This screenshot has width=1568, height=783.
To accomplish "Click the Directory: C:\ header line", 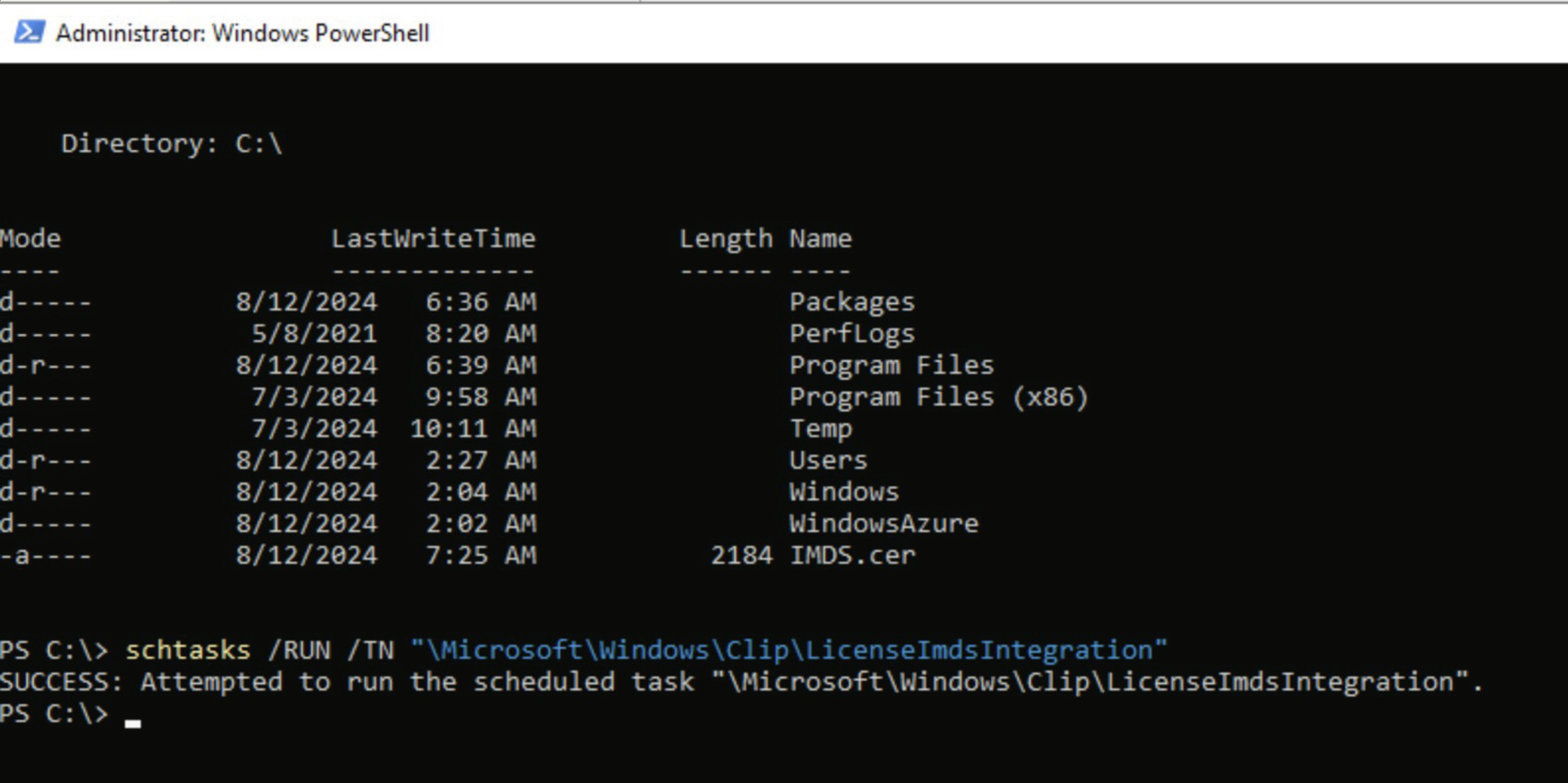I will [172, 144].
